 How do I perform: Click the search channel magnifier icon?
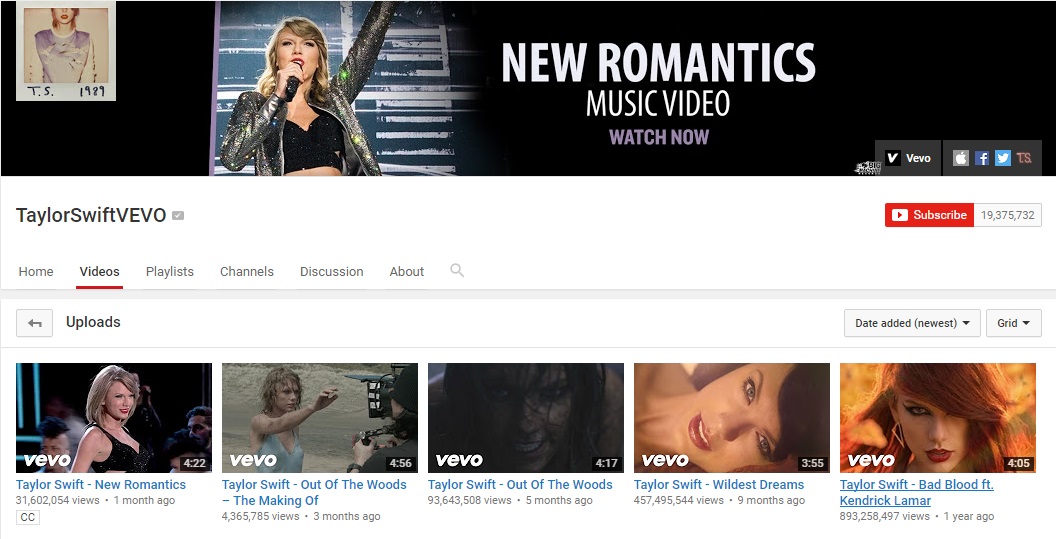[457, 271]
